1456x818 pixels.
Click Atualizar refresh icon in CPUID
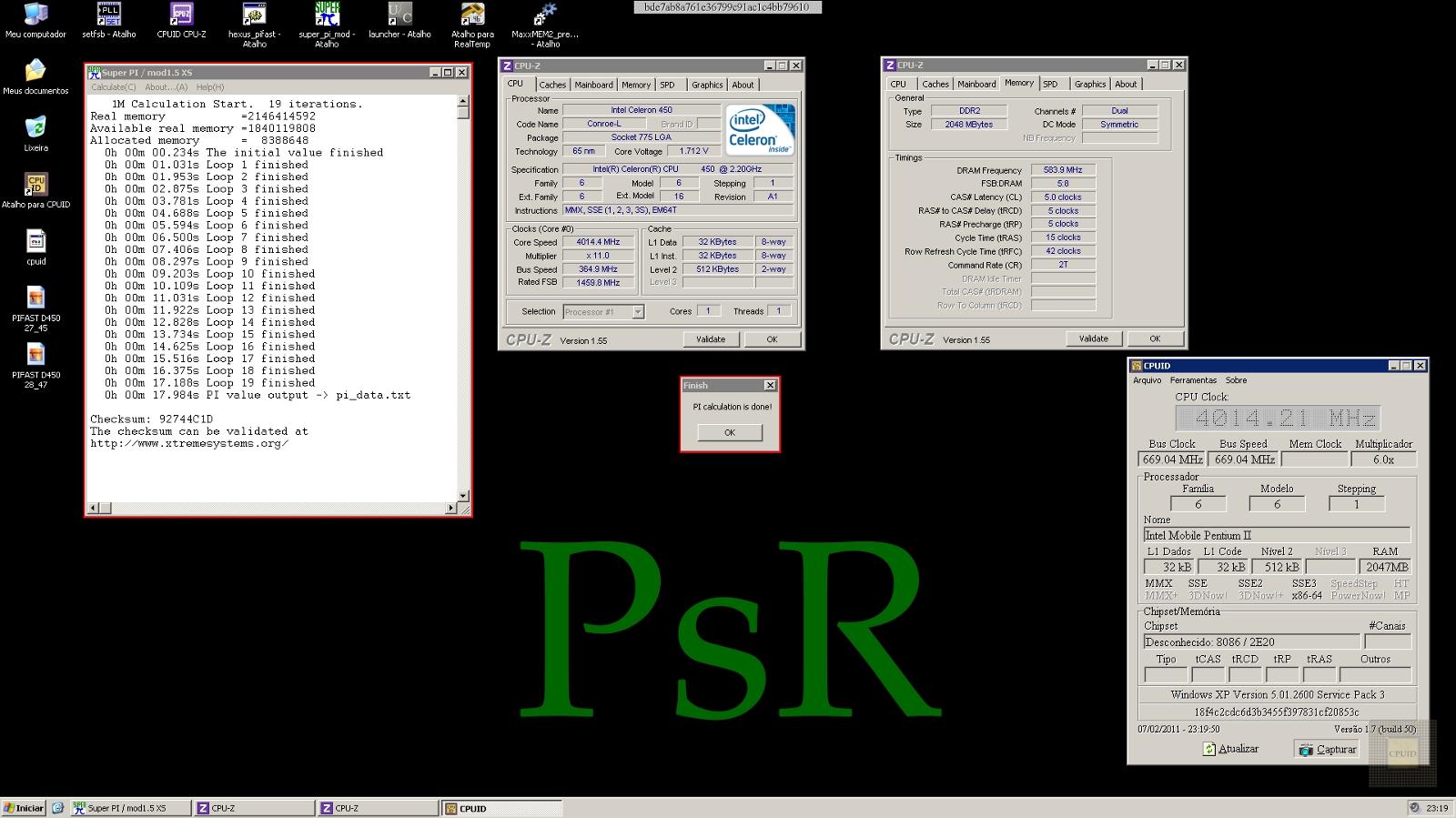(1209, 749)
